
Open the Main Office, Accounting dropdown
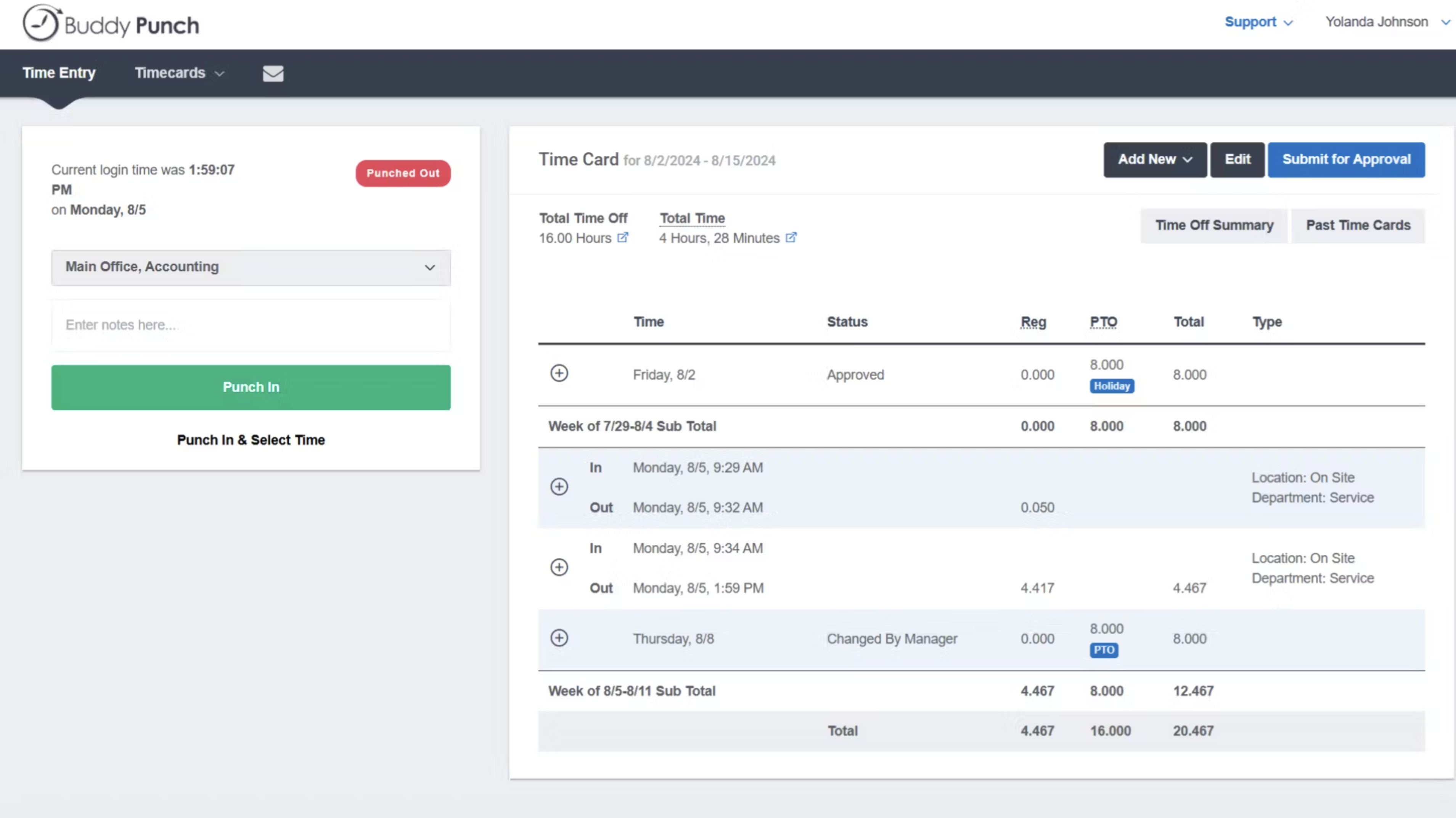(x=251, y=267)
